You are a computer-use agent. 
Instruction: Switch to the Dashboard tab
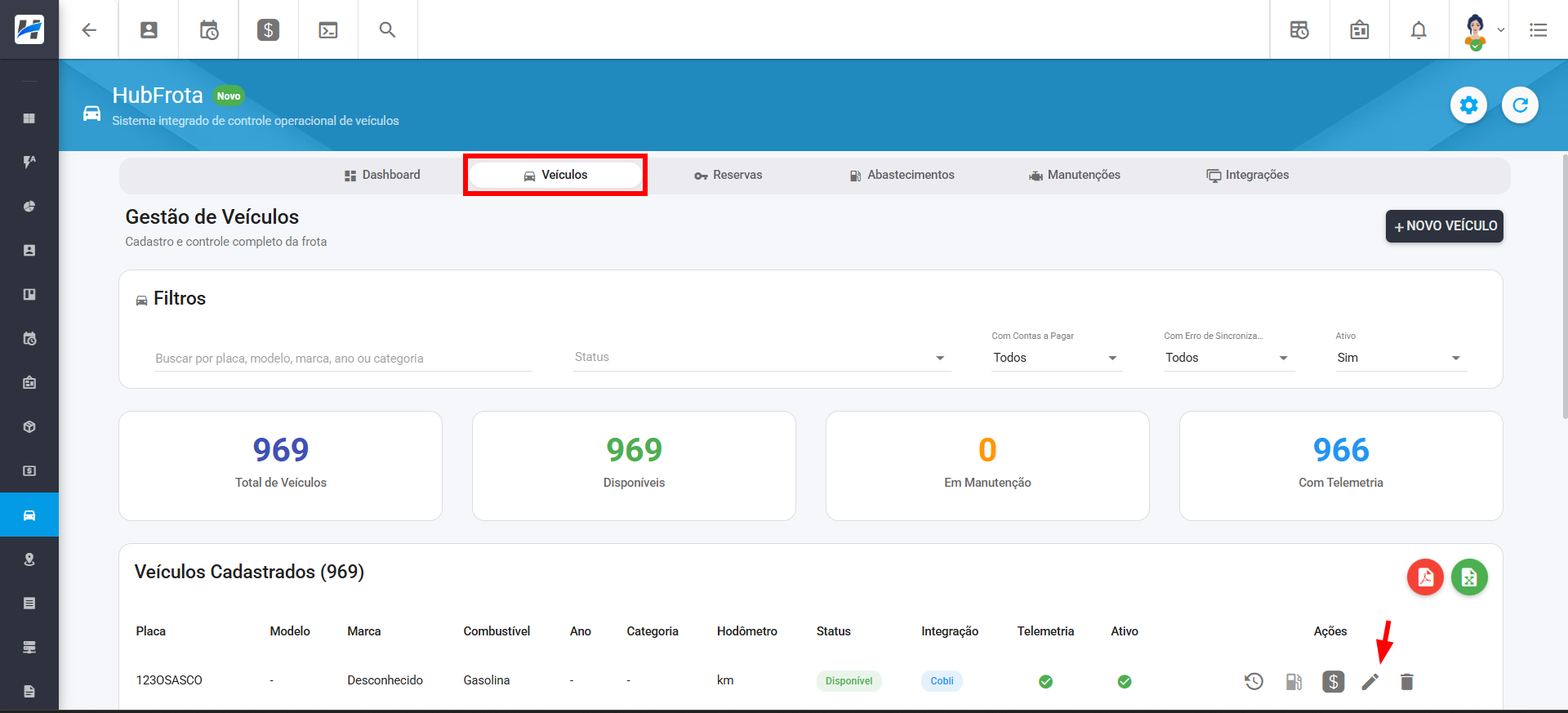tap(382, 175)
